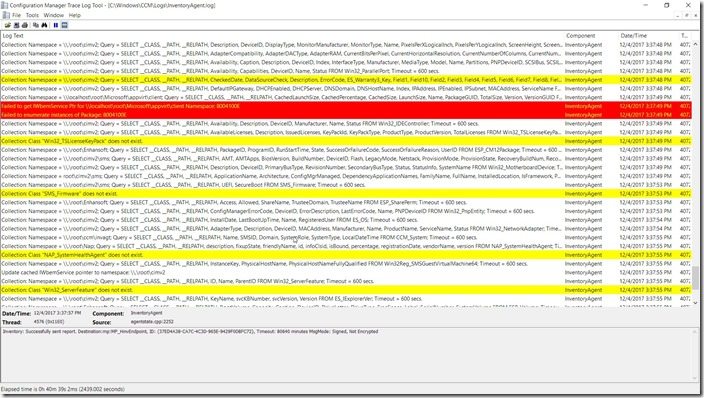Select the row querying ES_IExplorerVer
Screen dimensions: 704x398
[x=346, y=299]
